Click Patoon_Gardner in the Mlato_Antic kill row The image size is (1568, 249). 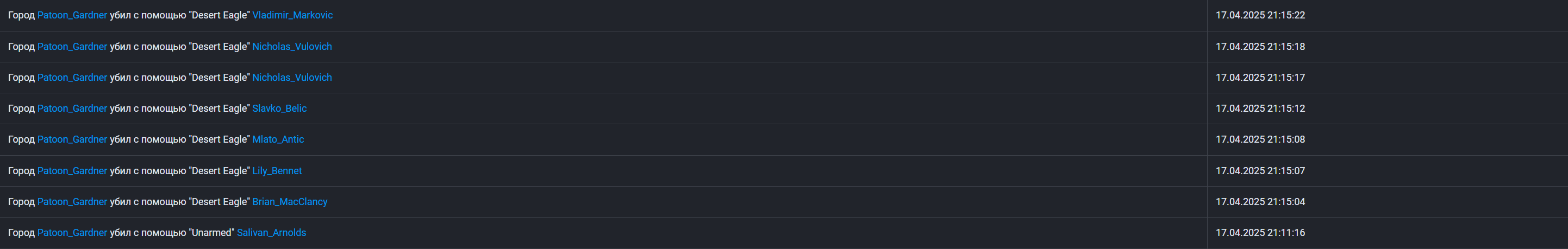[72, 139]
